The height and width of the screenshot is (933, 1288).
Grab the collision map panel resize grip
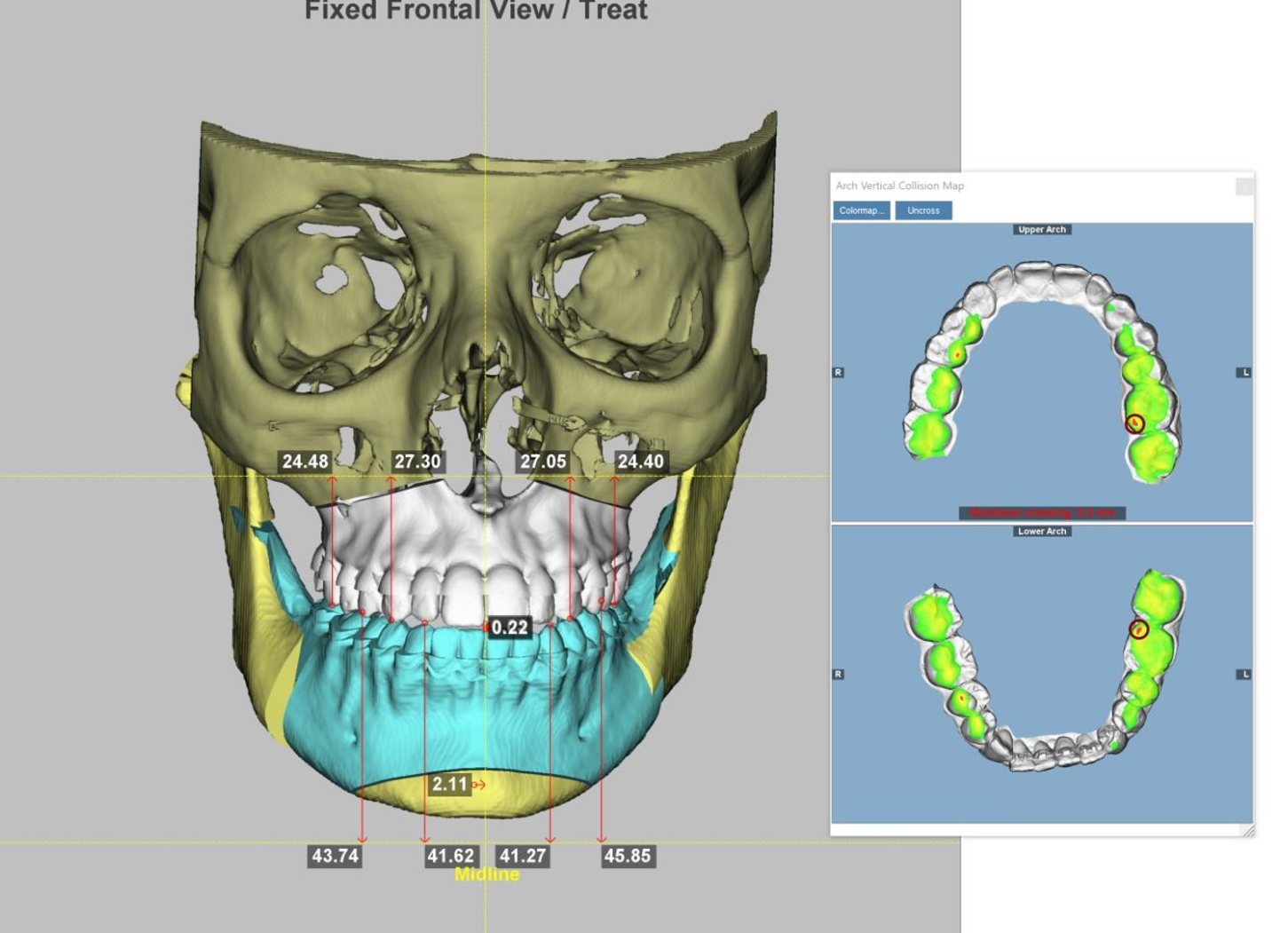pos(1248,830)
